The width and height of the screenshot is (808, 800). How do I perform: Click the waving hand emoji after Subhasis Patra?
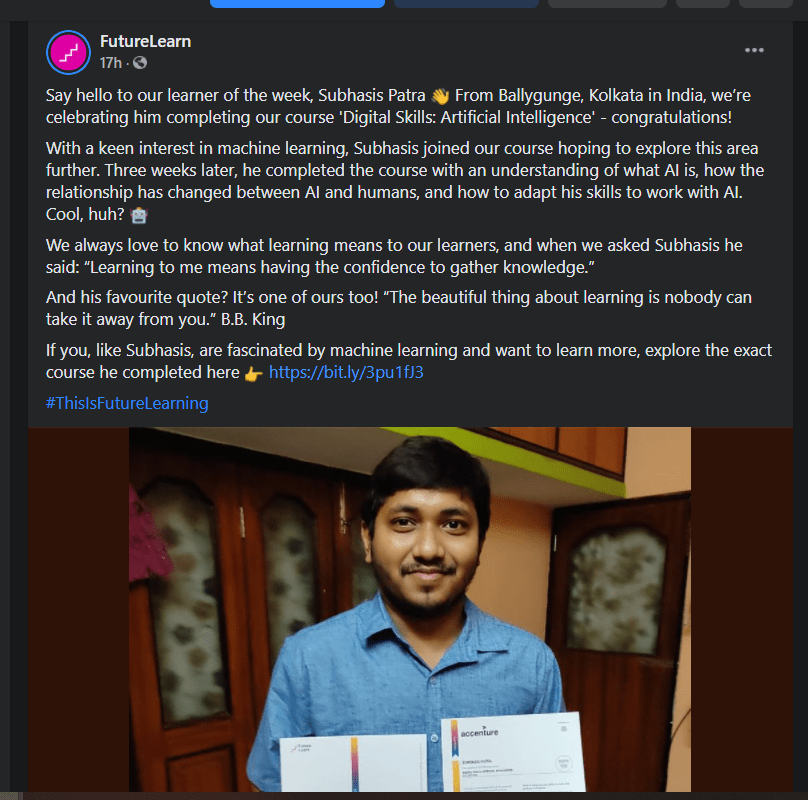tap(441, 96)
